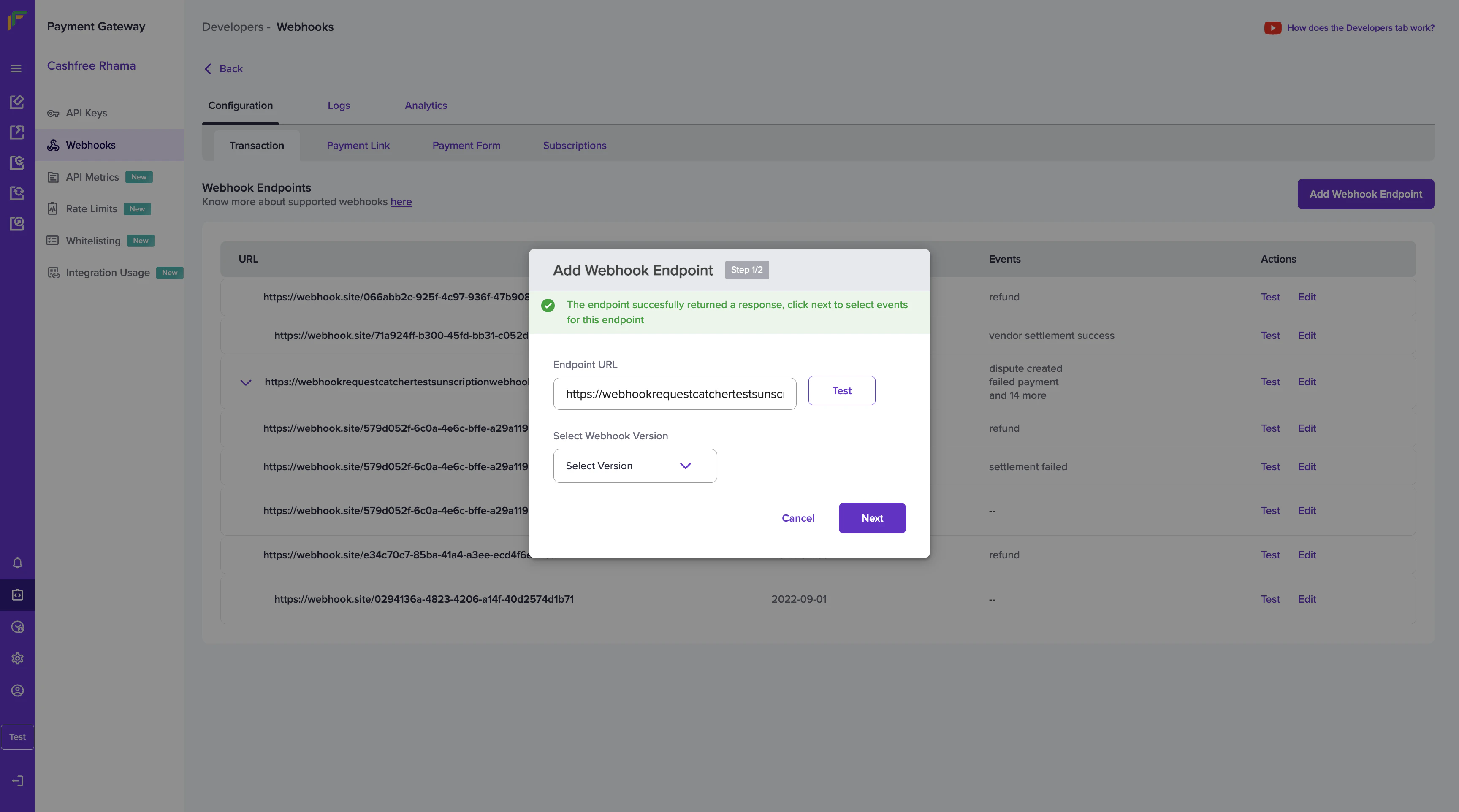The width and height of the screenshot is (1459, 812).
Task: Click the Cashfree logo at the top left
Action: [x=17, y=20]
